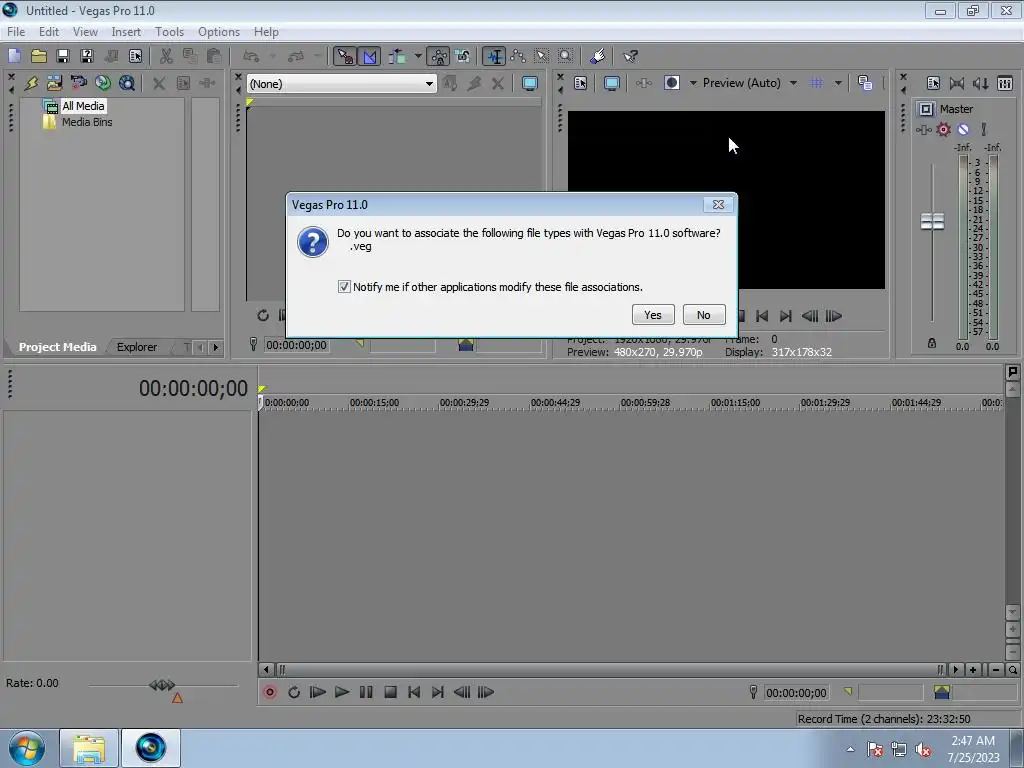Toggle Automatic Crossfades button
Image resolution: width=1024 pixels, height=768 pixels.
coord(370,56)
